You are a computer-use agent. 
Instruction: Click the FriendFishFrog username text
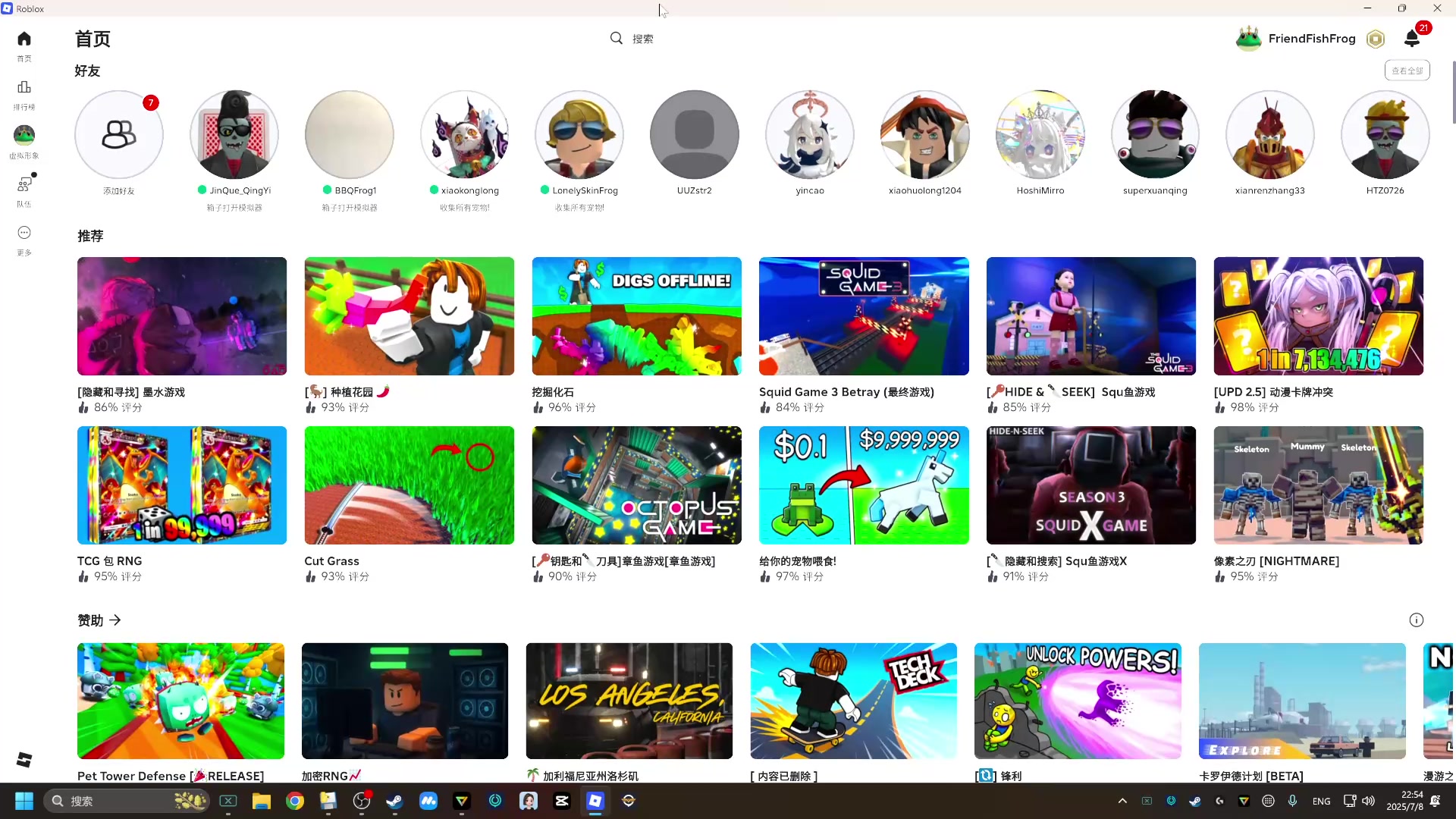[x=1312, y=39]
